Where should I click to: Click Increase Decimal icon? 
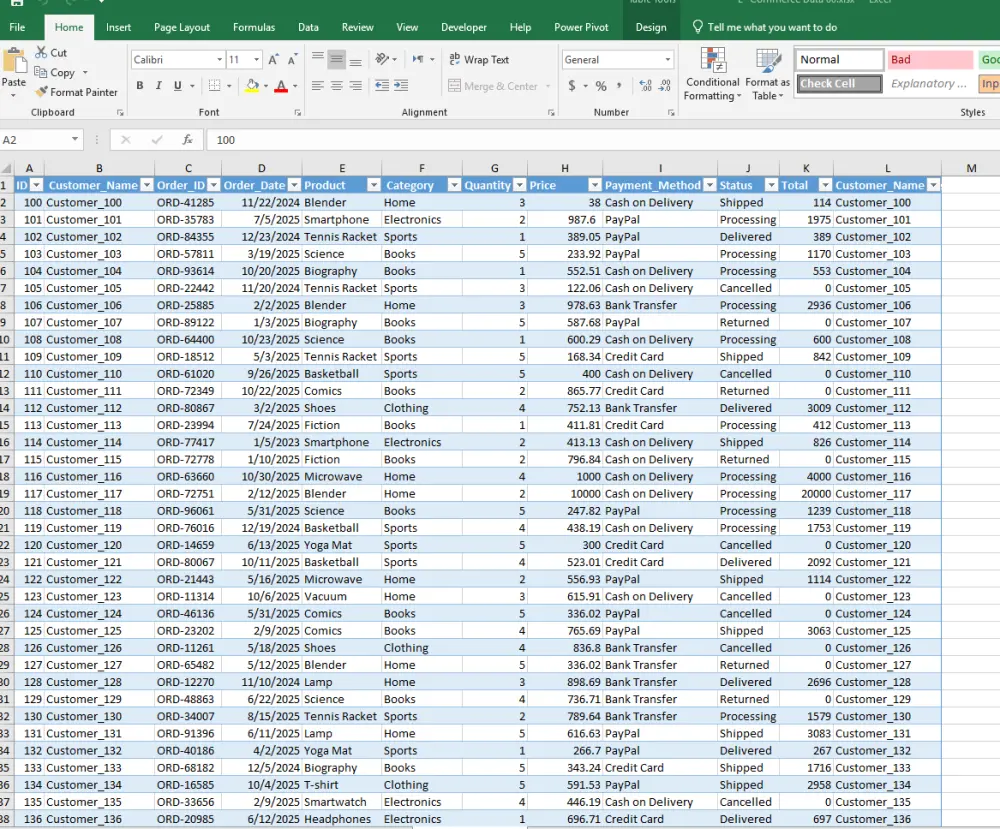[645, 85]
